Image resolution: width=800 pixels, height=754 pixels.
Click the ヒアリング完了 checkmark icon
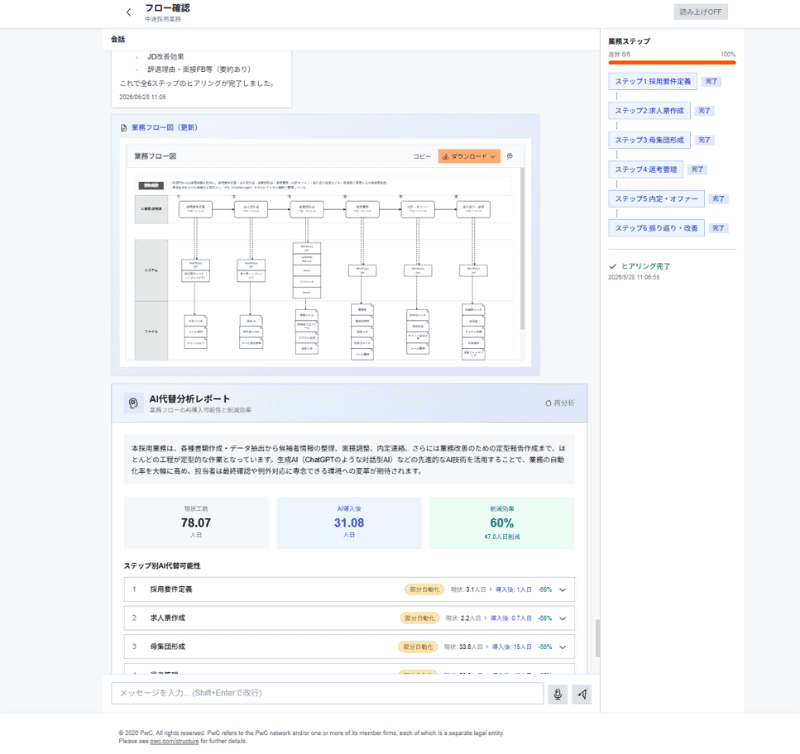613,266
